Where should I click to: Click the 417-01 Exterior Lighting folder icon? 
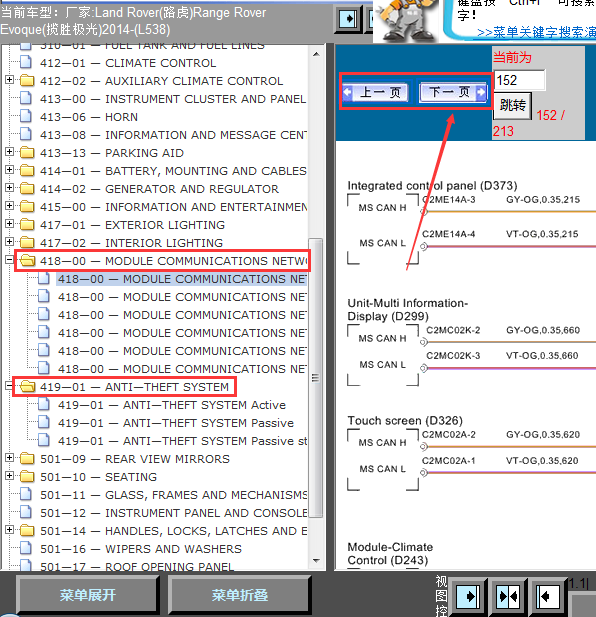point(27,225)
